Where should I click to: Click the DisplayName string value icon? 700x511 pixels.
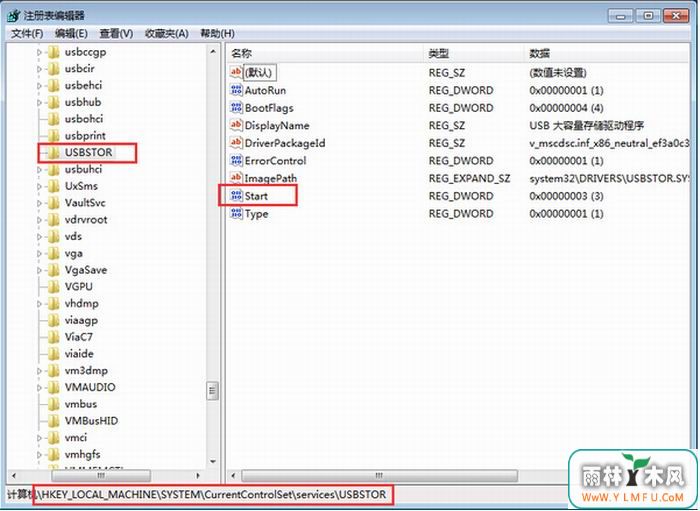236,125
